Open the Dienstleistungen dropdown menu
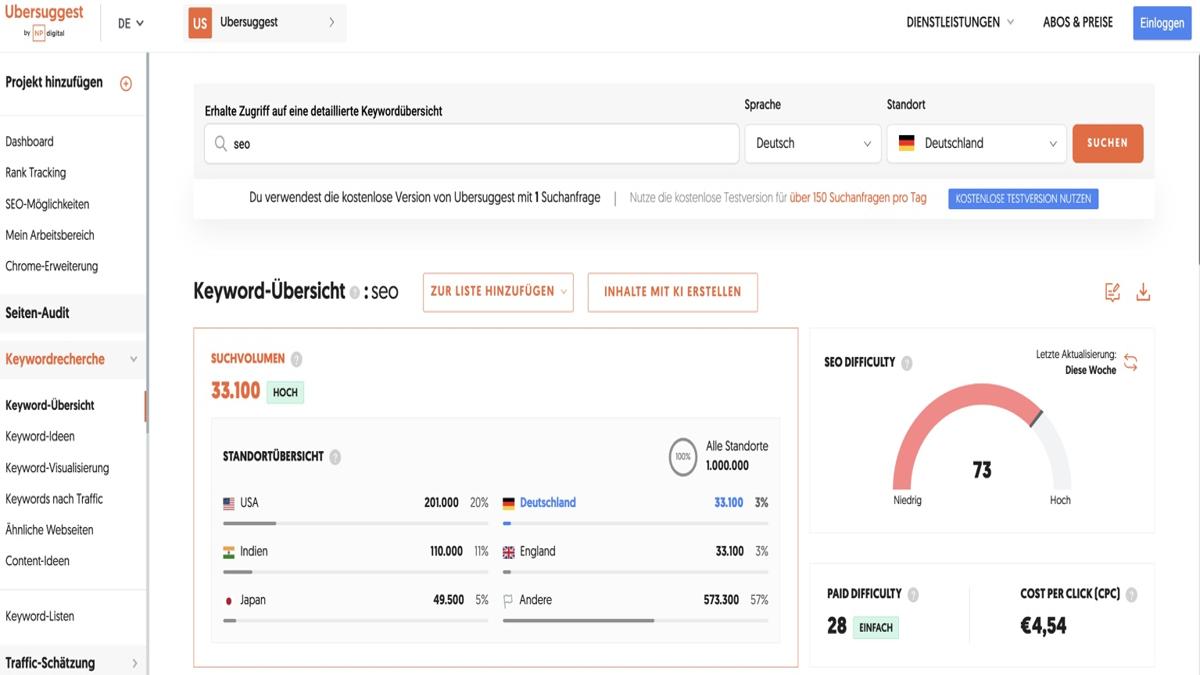This screenshot has height=675, width=1200. [x=960, y=22]
